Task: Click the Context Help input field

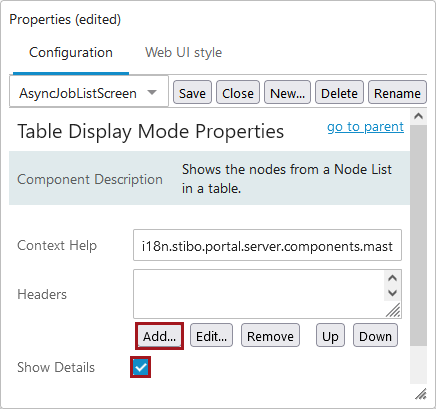Action: click(x=267, y=245)
